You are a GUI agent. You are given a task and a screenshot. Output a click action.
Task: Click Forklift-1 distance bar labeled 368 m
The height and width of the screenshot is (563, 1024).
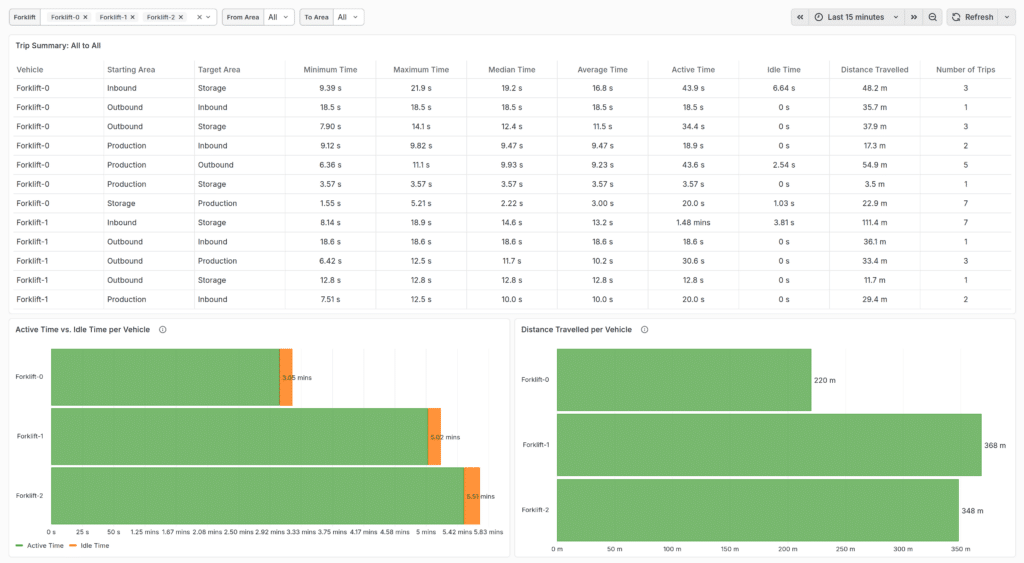pos(769,445)
